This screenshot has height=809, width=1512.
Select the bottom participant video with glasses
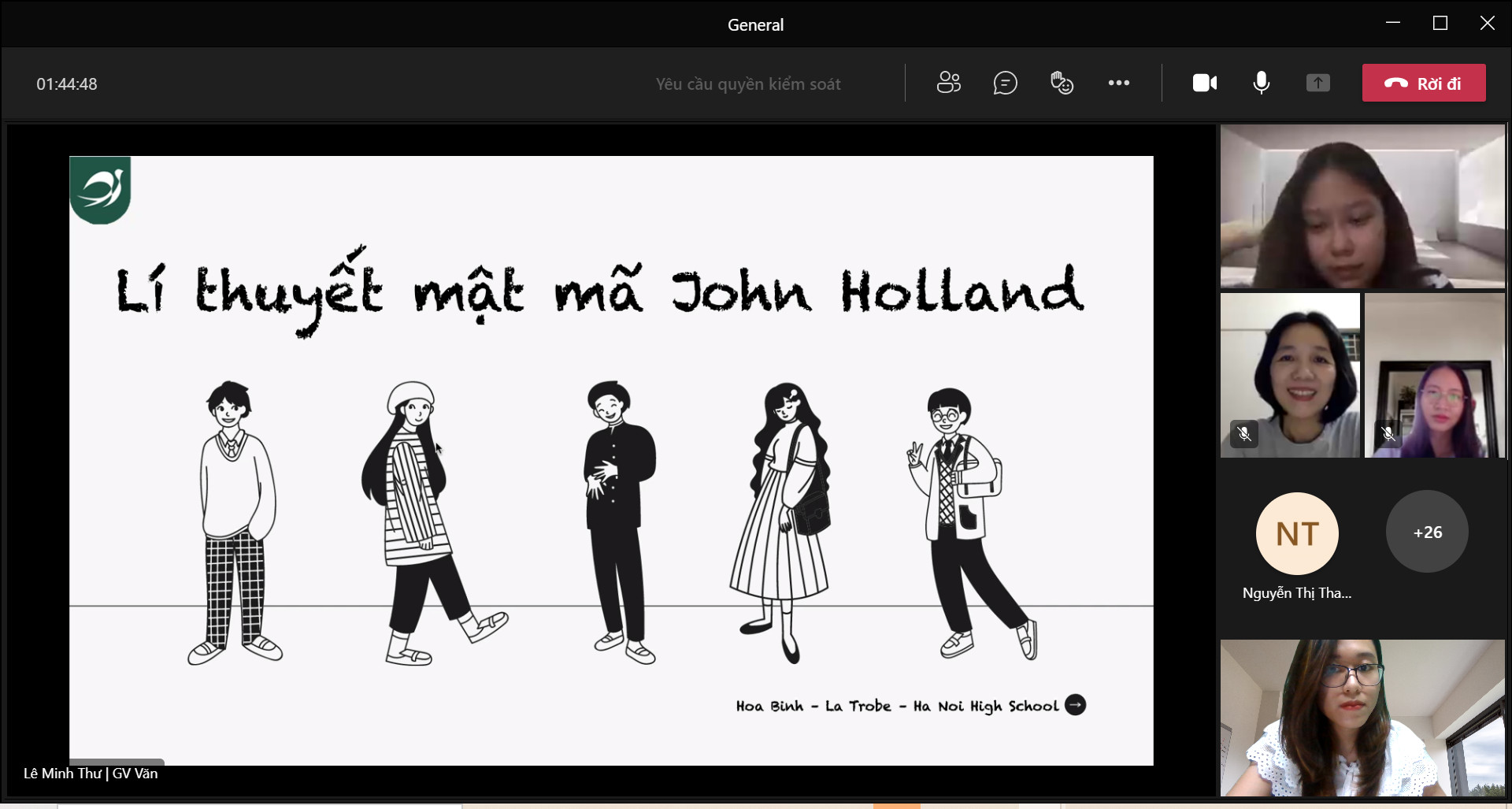[1362, 718]
